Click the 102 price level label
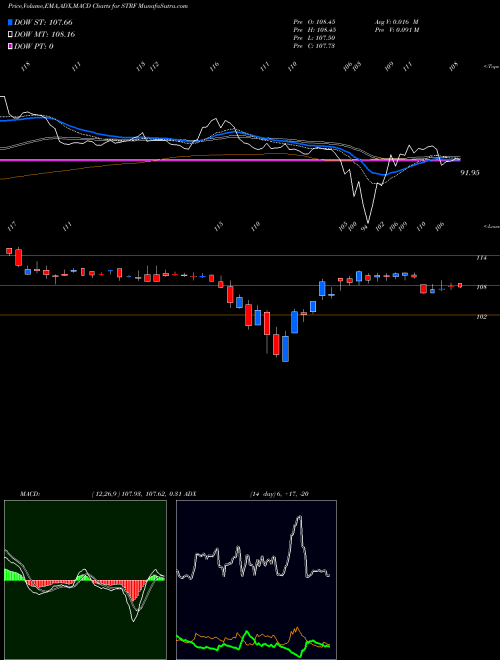Viewport: 500px width, 660px height. click(481, 317)
